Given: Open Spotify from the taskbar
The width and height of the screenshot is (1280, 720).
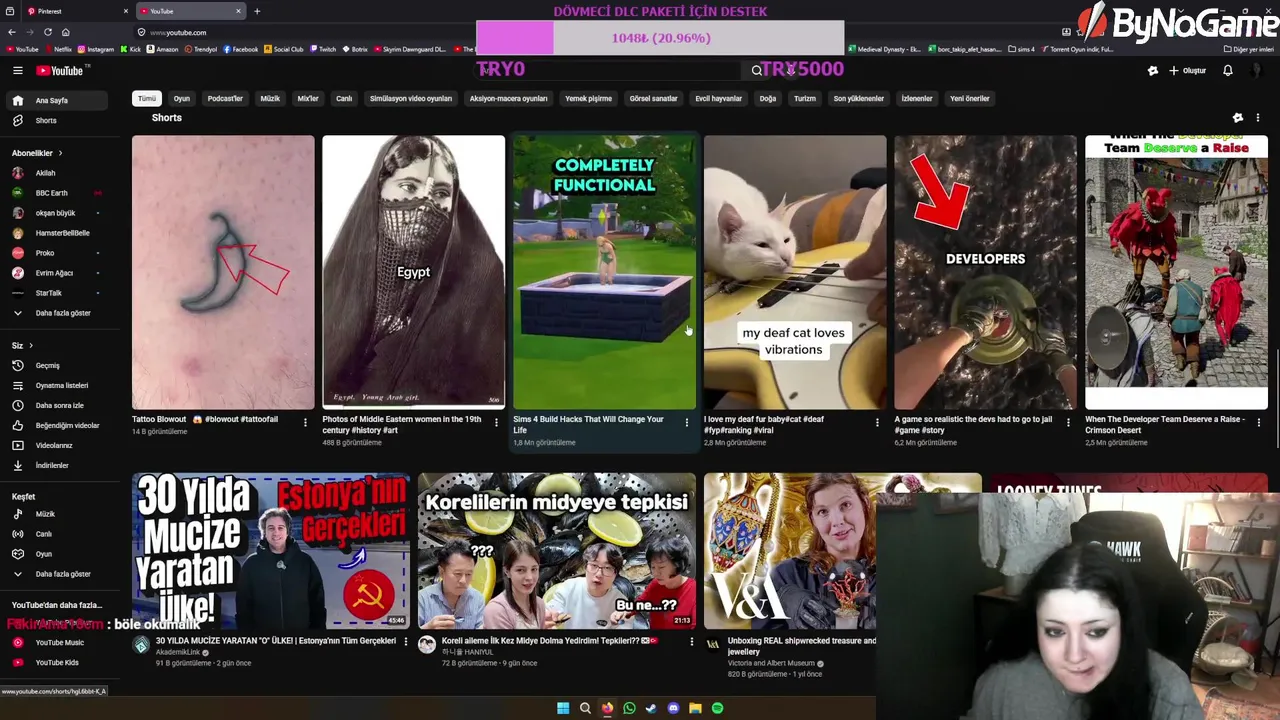Looking at the screenshot, I should coord(717,708).
